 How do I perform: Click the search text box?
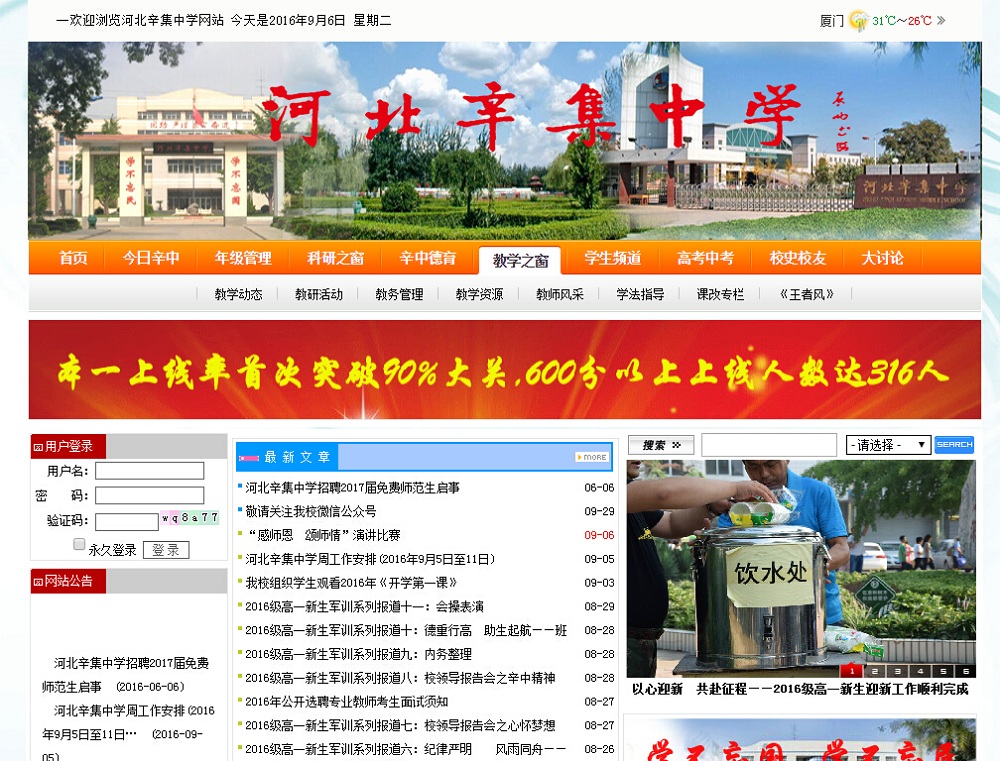(768, 445)
